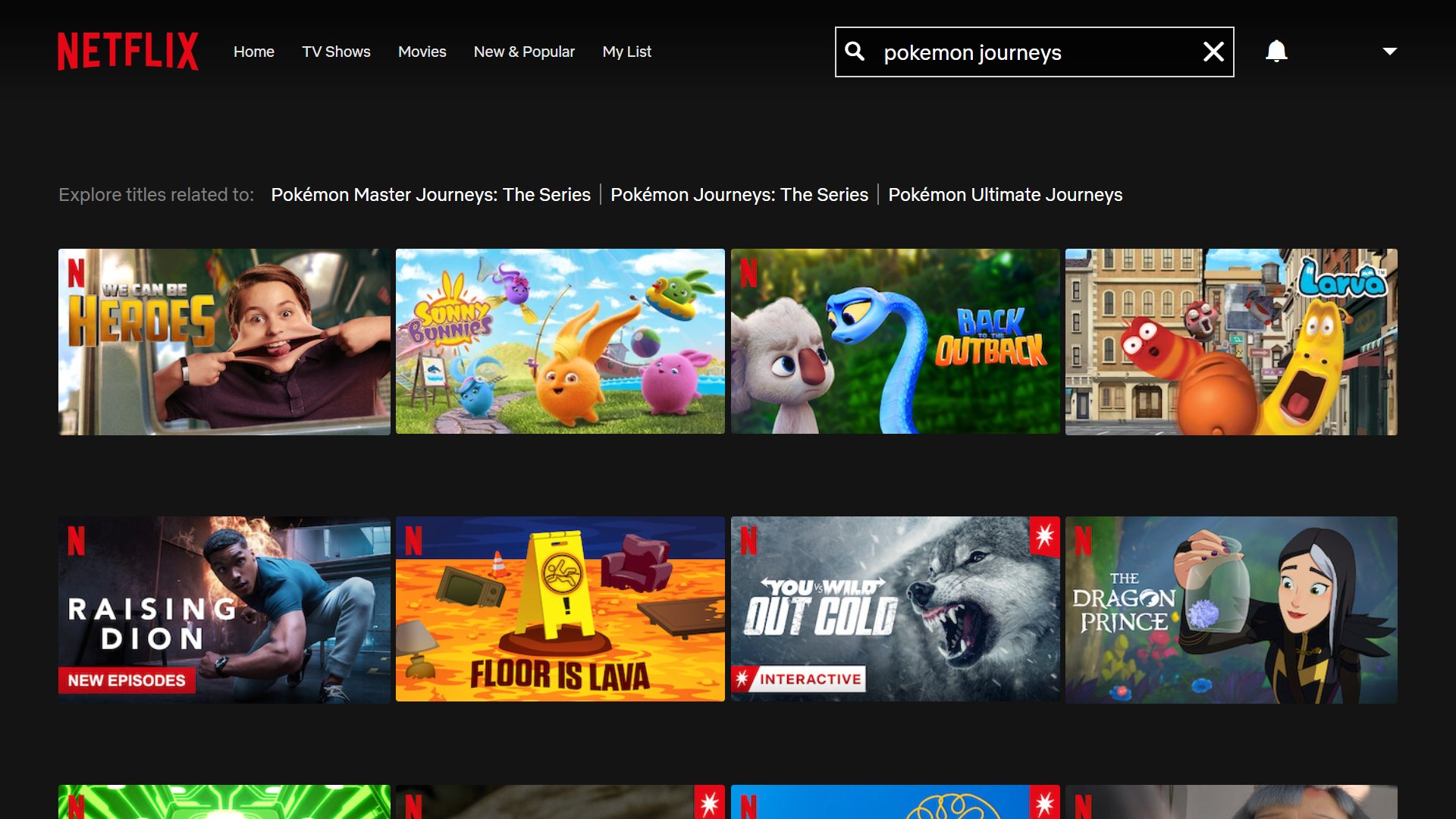Open You vs. Wild: Out Cold title
This screenshot has height=819, width=1456.
click(x=896, y=610)
